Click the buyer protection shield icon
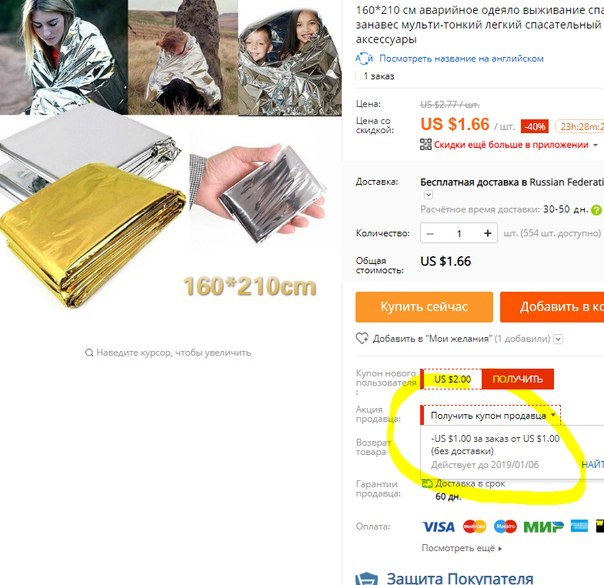 coord(366,579)
